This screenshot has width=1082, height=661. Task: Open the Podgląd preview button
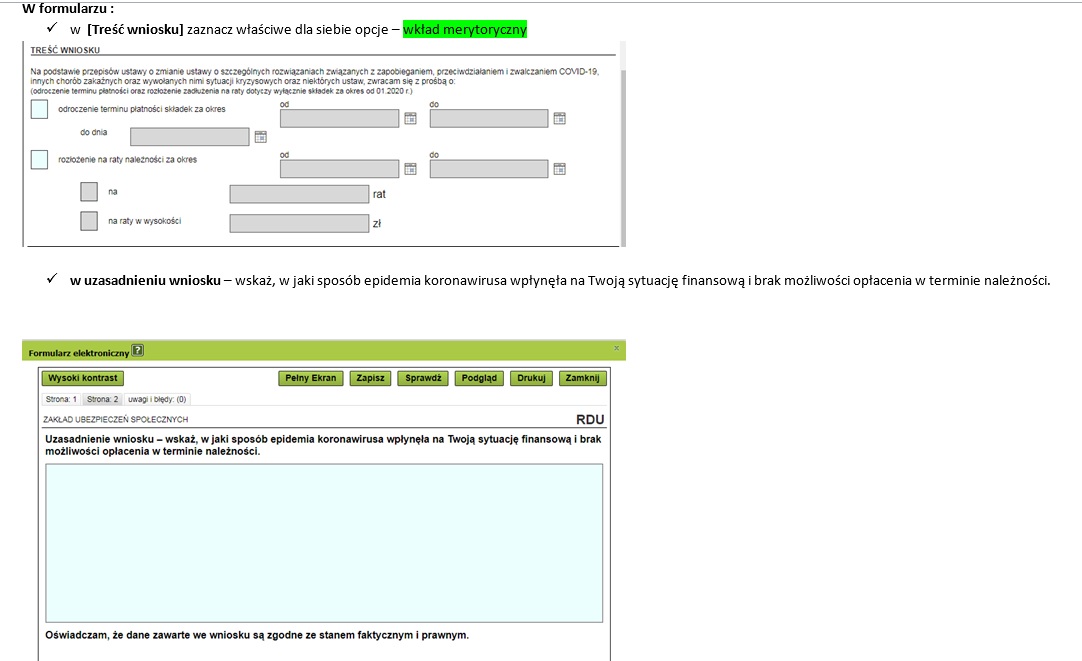tap(479, 378)
